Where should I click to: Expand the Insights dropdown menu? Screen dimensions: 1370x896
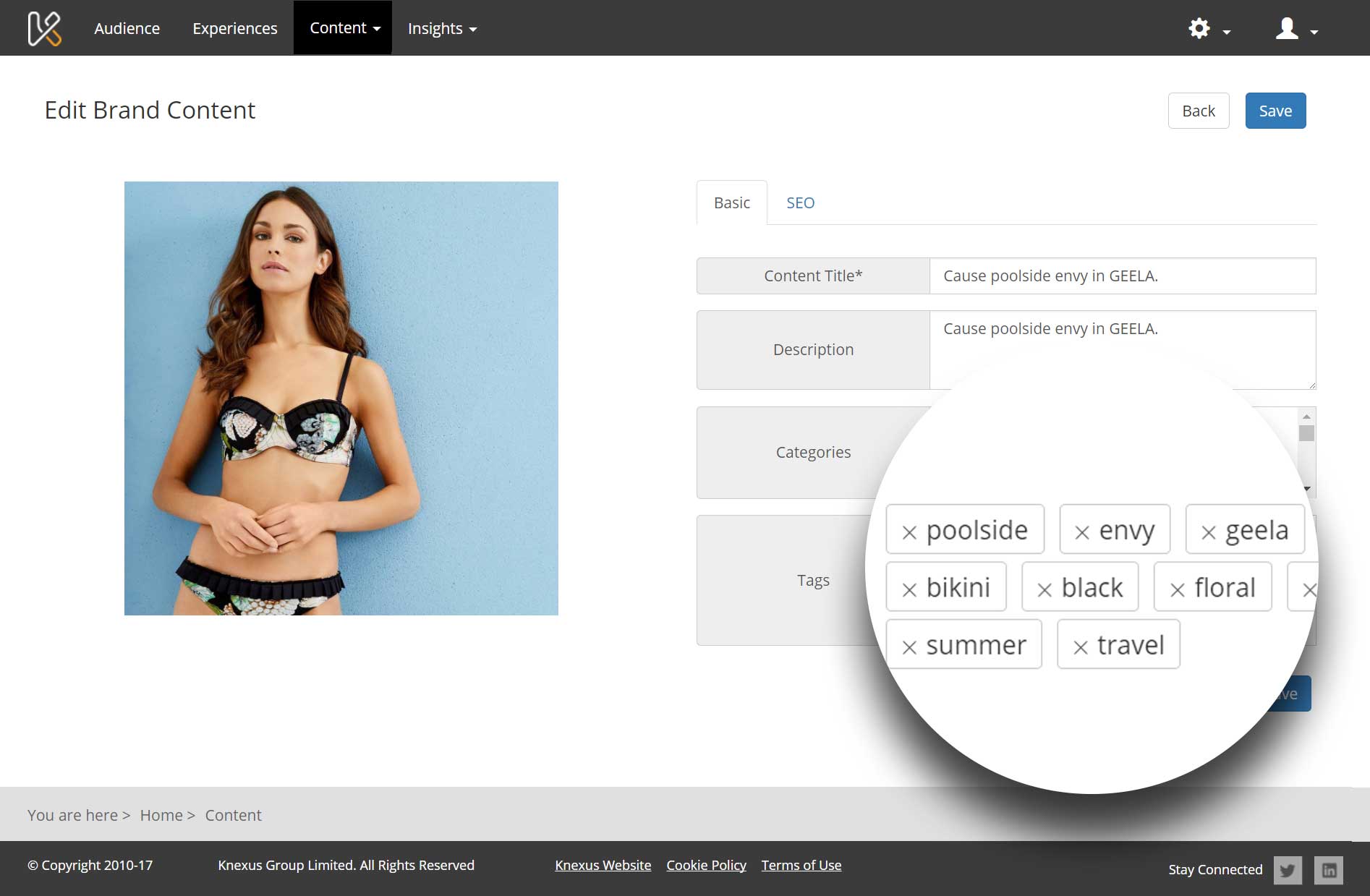441,29
